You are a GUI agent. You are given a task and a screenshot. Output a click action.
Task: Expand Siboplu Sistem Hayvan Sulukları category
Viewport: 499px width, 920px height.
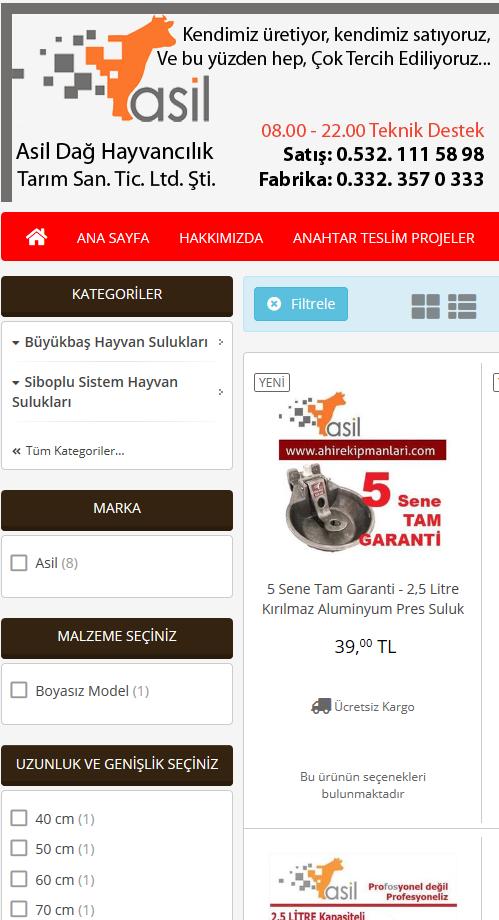[95, 392]
